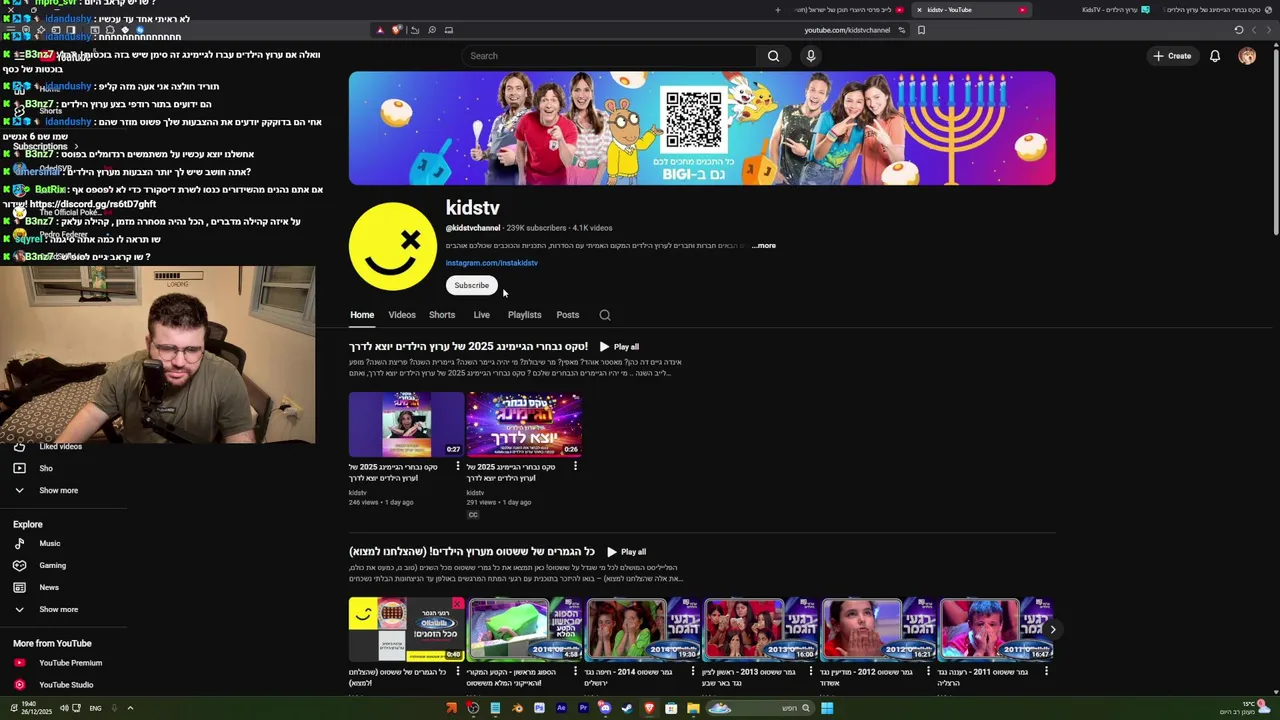Screen dimensions: 1280x720
Task: Expand channel description with ...more
Action: (x=764, y=246)
